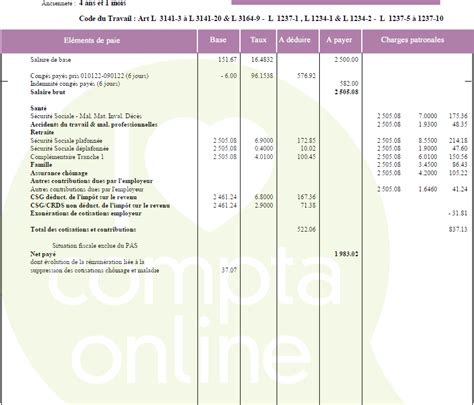The height and width of the screenshot is (405, 474).
Task: Click the 837.13 total employer charges
Action: pyautogui.click(x=458, y=230)
